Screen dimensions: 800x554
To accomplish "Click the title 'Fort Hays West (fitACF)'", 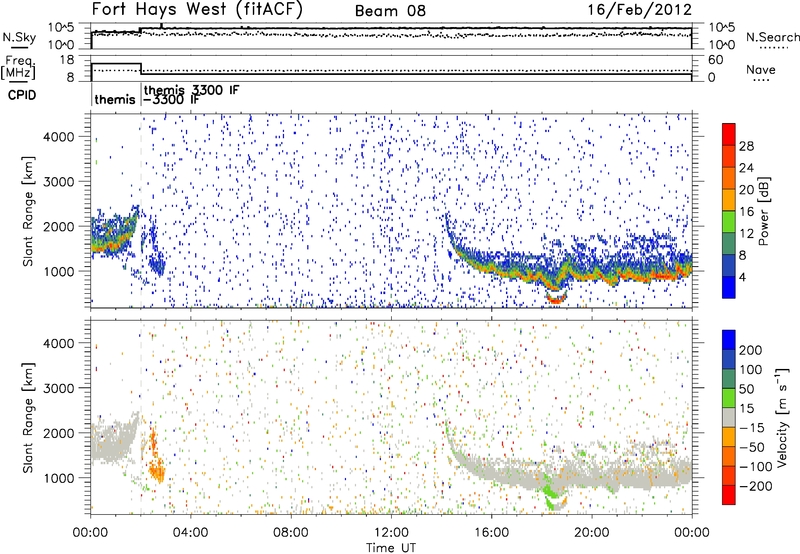I will click(x=197, y=9).
